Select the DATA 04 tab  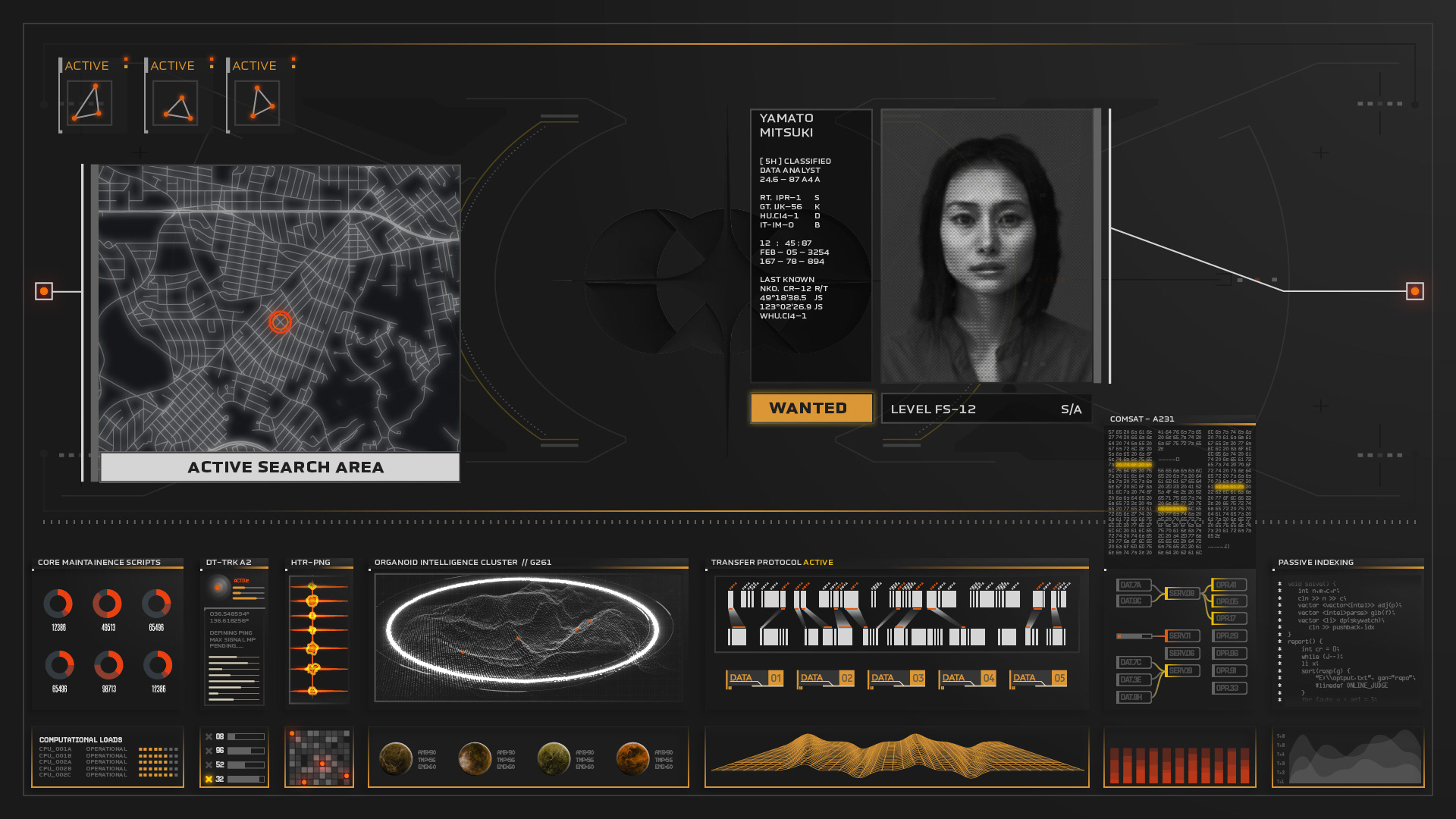pos(967,678)
